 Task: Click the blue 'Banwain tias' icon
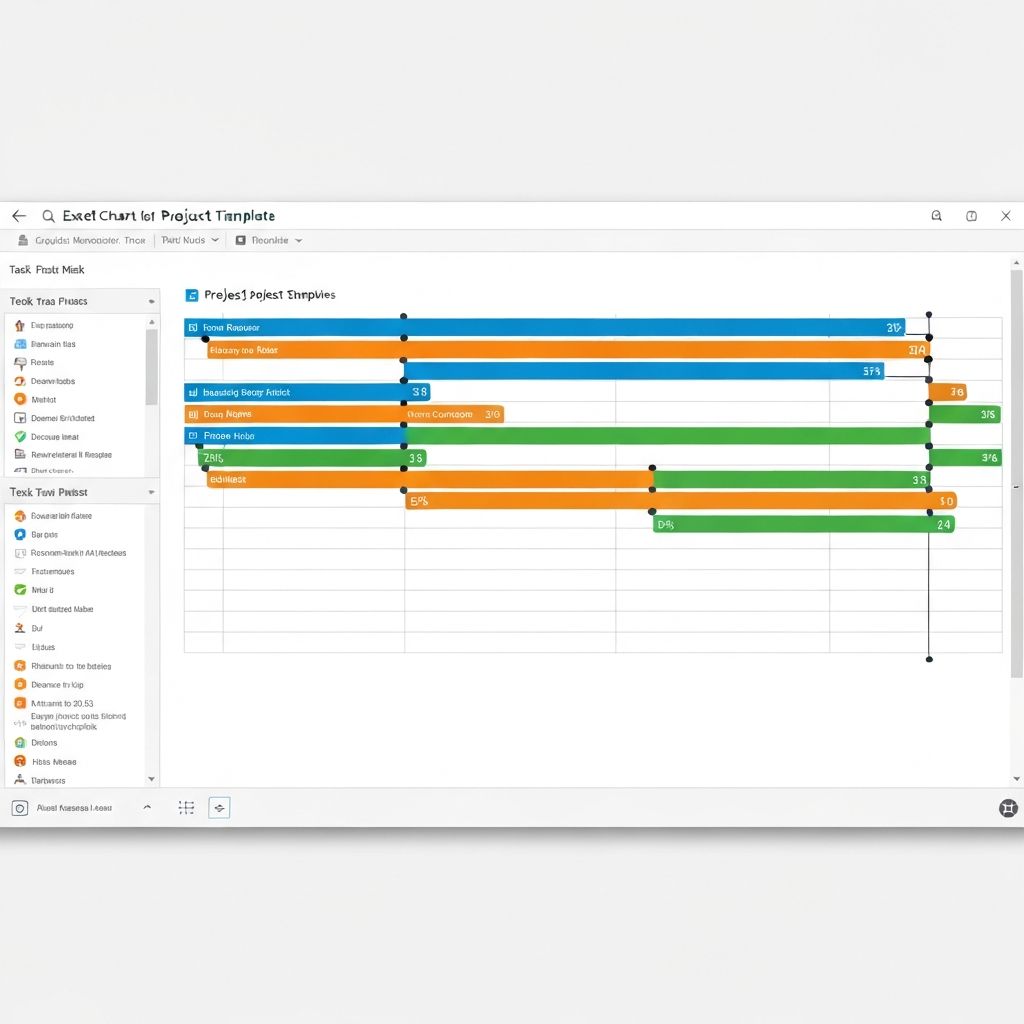[20, 344]
